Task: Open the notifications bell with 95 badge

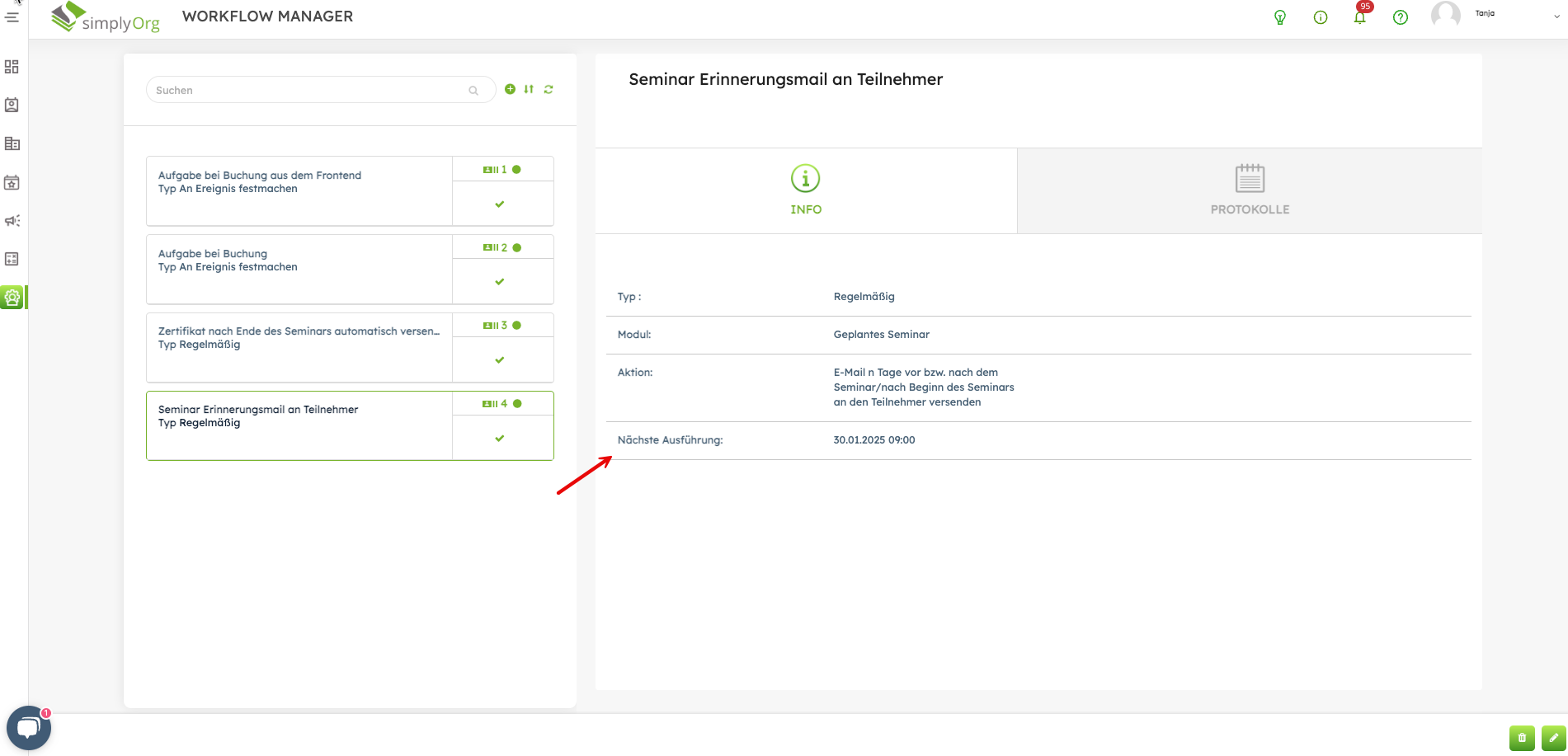Action: [1359, 17]
